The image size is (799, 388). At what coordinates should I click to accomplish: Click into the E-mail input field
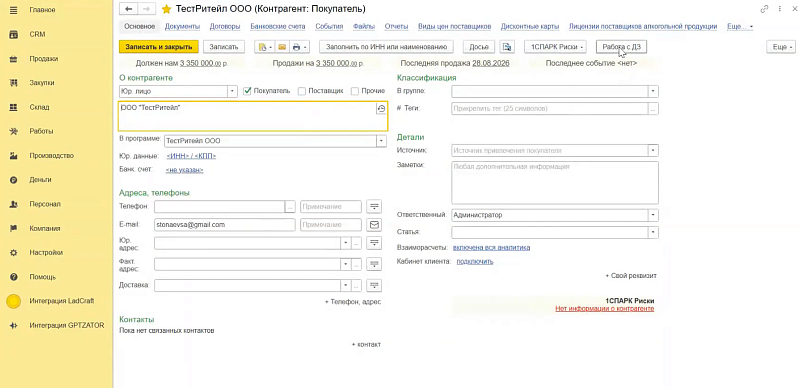(x=225, y=225)
